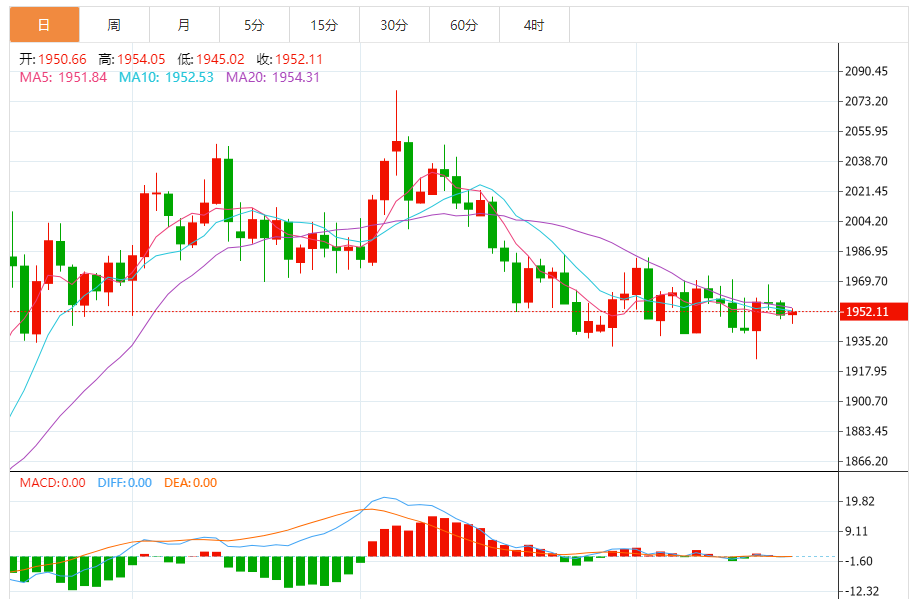Open the 4时 timeframe tab

pos(534,25)
